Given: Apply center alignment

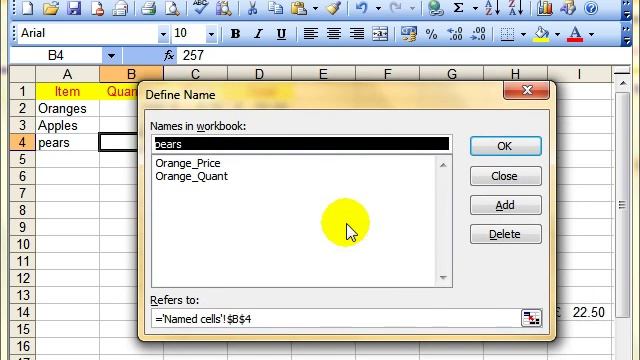Looking at the screenshot, I should click(x=334, y=33).
